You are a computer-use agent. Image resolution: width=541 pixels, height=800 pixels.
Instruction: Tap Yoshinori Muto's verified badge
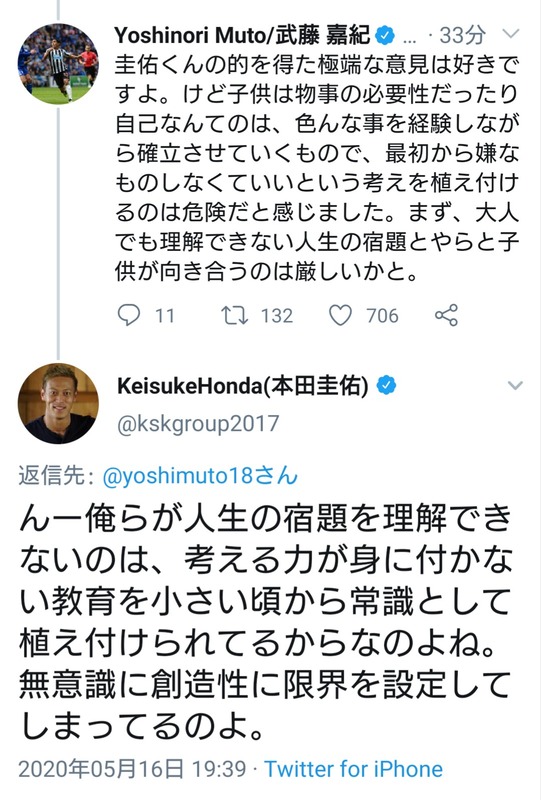point(385,36)
